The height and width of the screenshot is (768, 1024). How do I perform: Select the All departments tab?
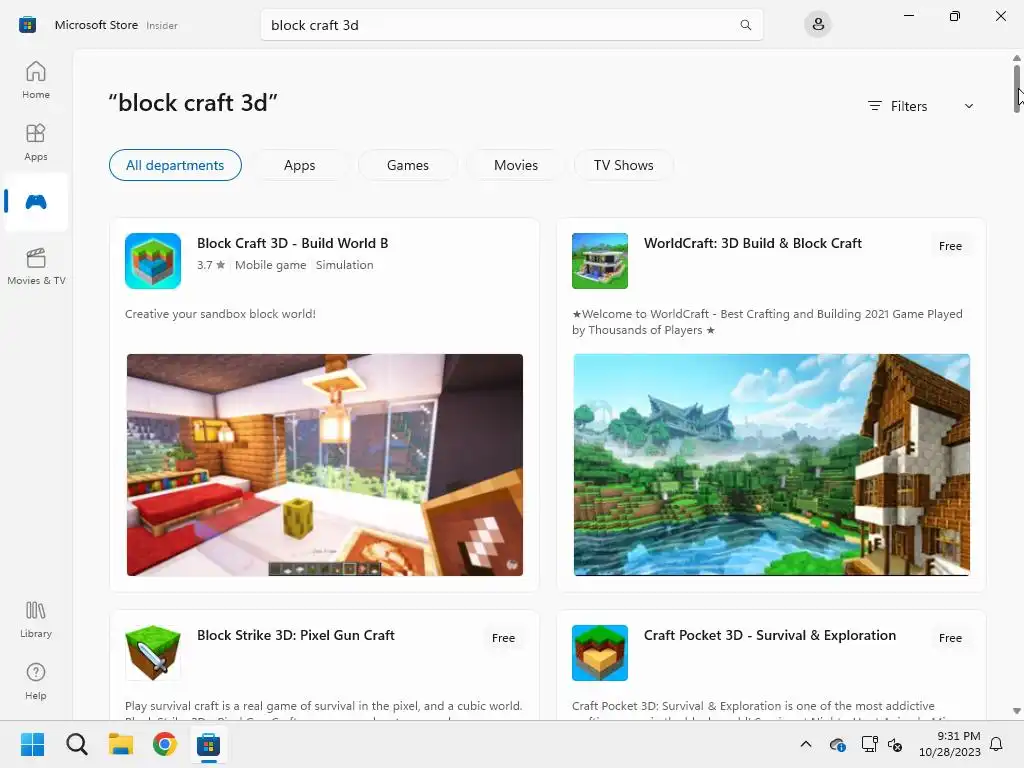click(x=175, y=165)
